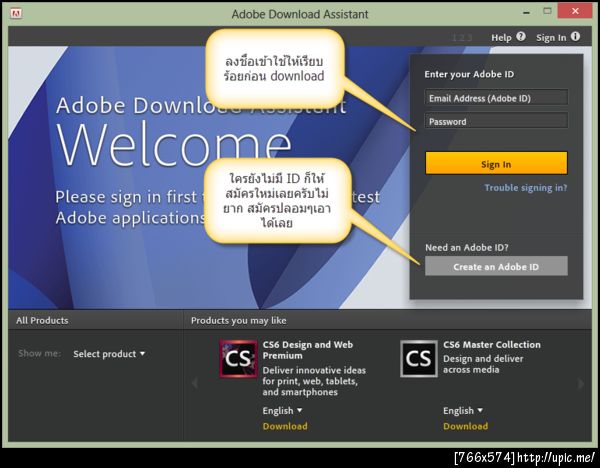
Task: Open Help question mark icon
Action: pos(521,36)
